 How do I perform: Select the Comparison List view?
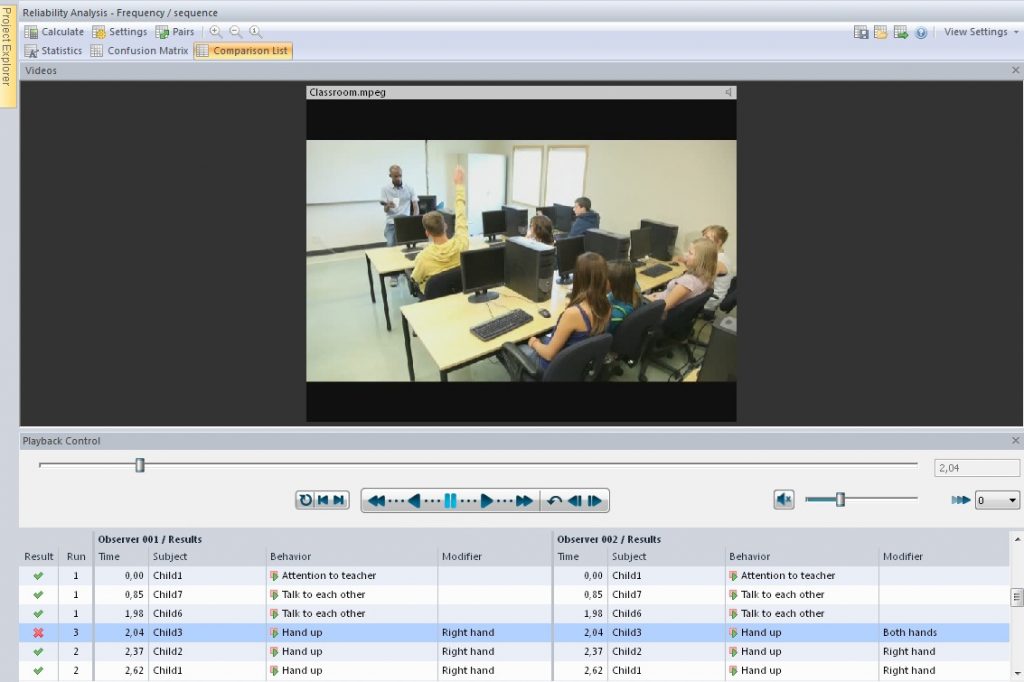pos(243,51)
